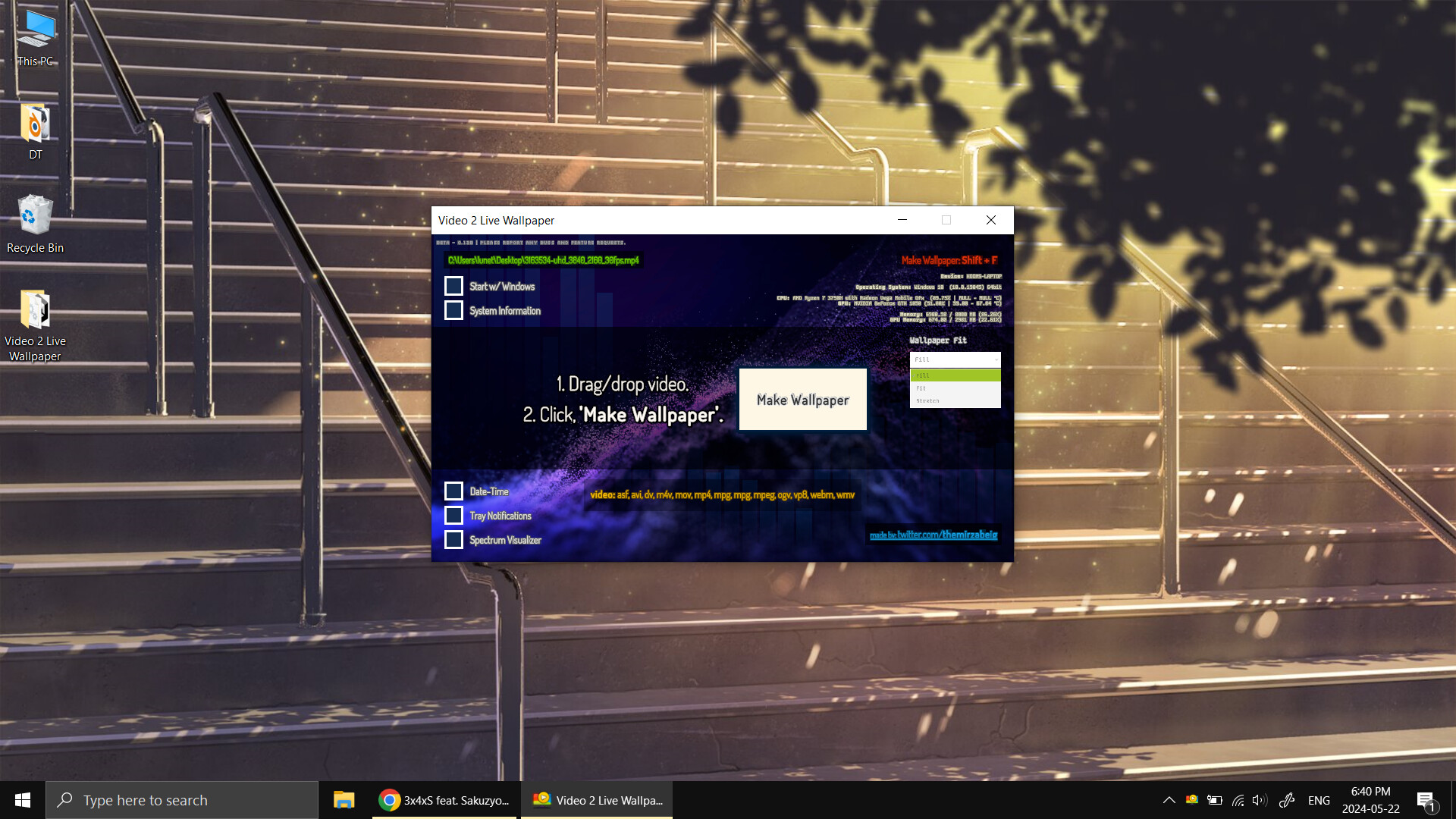The width and height of the screenshot is (1456, 819).
Task: Click the Windows Ink pen icon in the tray
Action: click(1287, 800)
